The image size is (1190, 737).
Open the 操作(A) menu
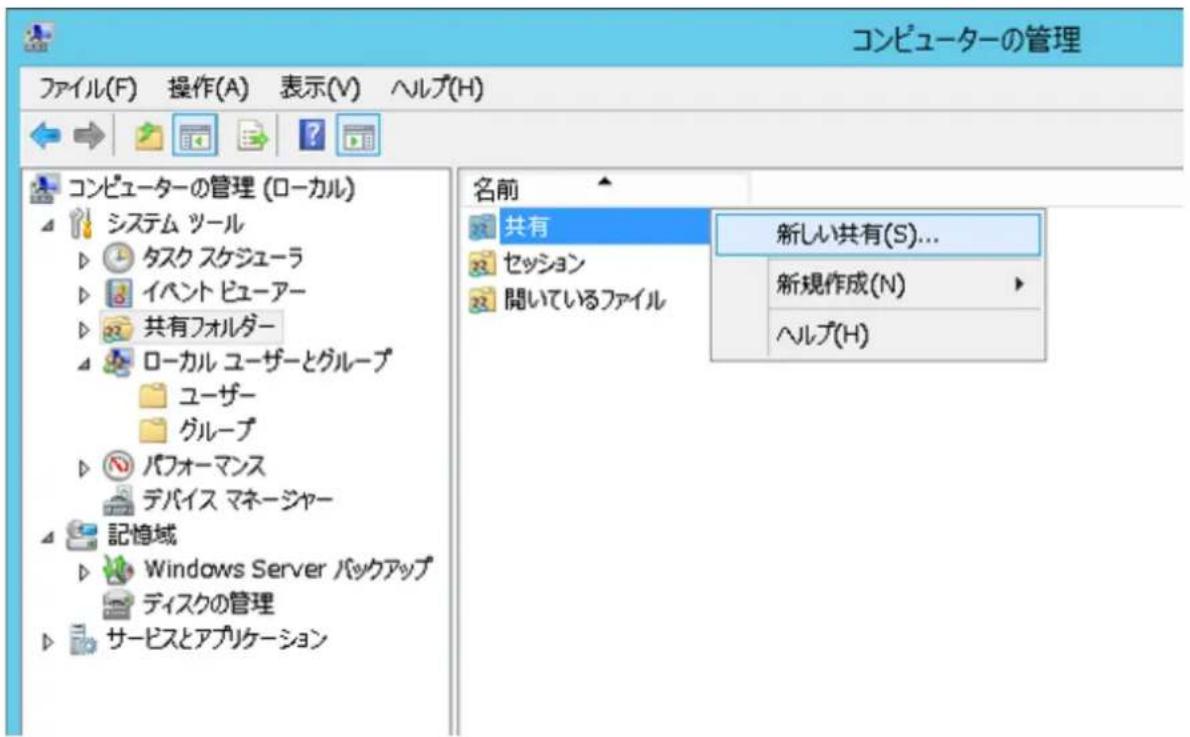click(208, 88)
